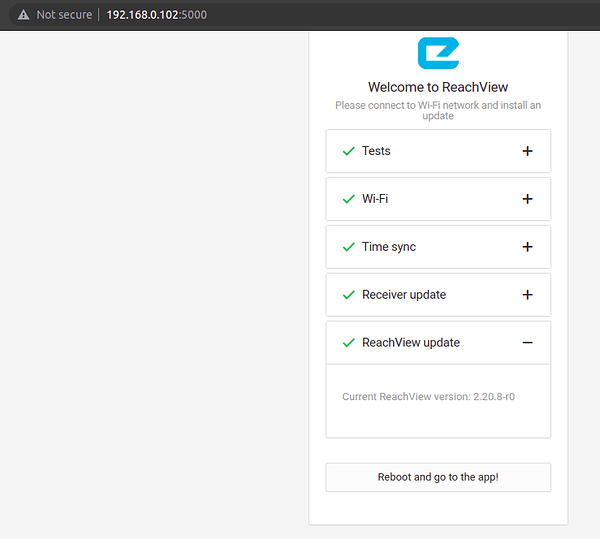Click the 'Time sync' label text
600x539 pixels.
pos(389,247)
